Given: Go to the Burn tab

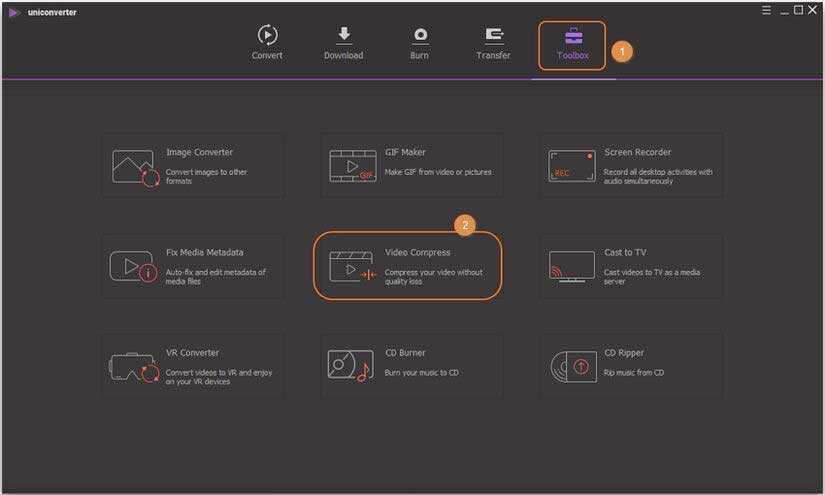Looking at the screenshot, I should click(x=419, y=43).
